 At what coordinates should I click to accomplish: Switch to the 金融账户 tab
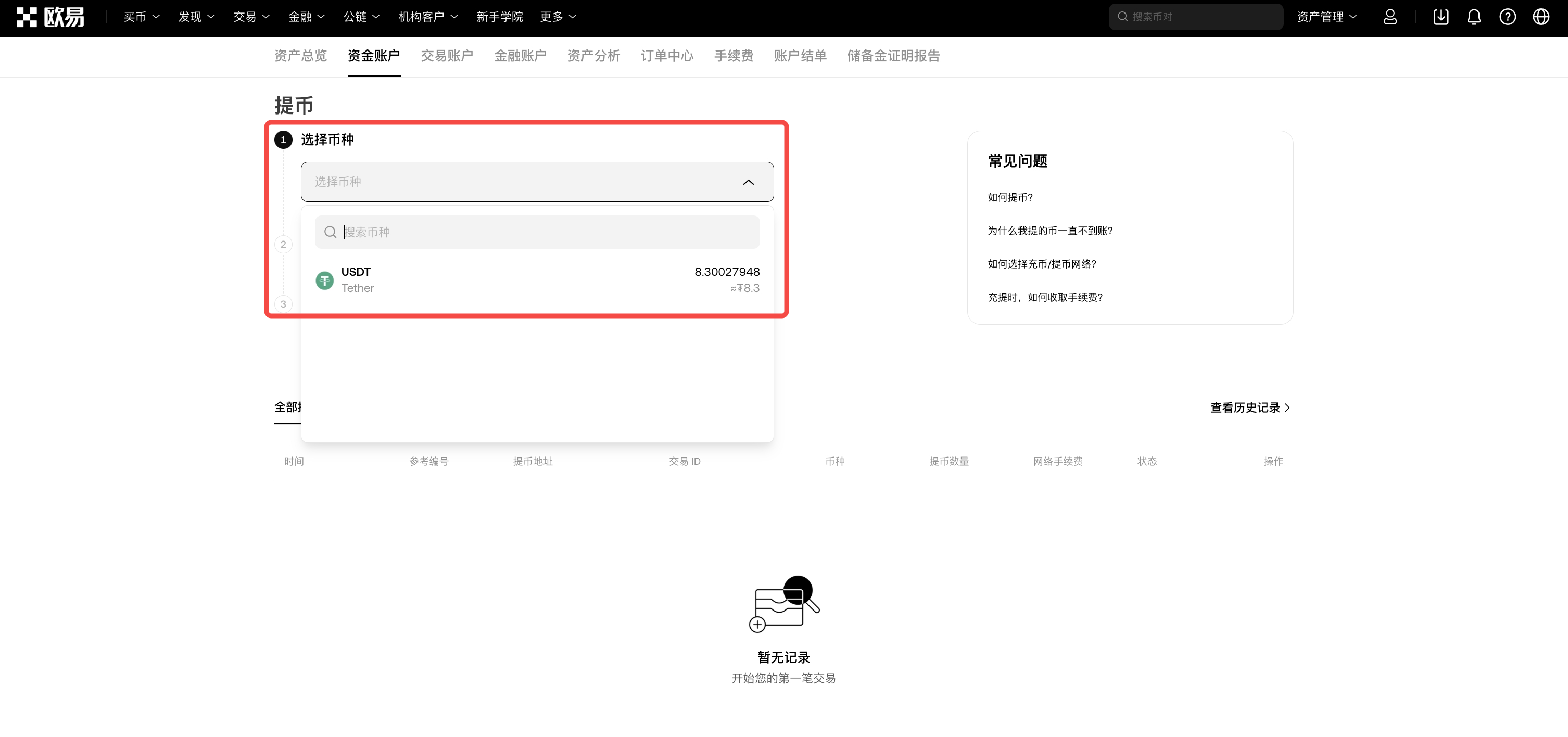click(x=521, y=56)
